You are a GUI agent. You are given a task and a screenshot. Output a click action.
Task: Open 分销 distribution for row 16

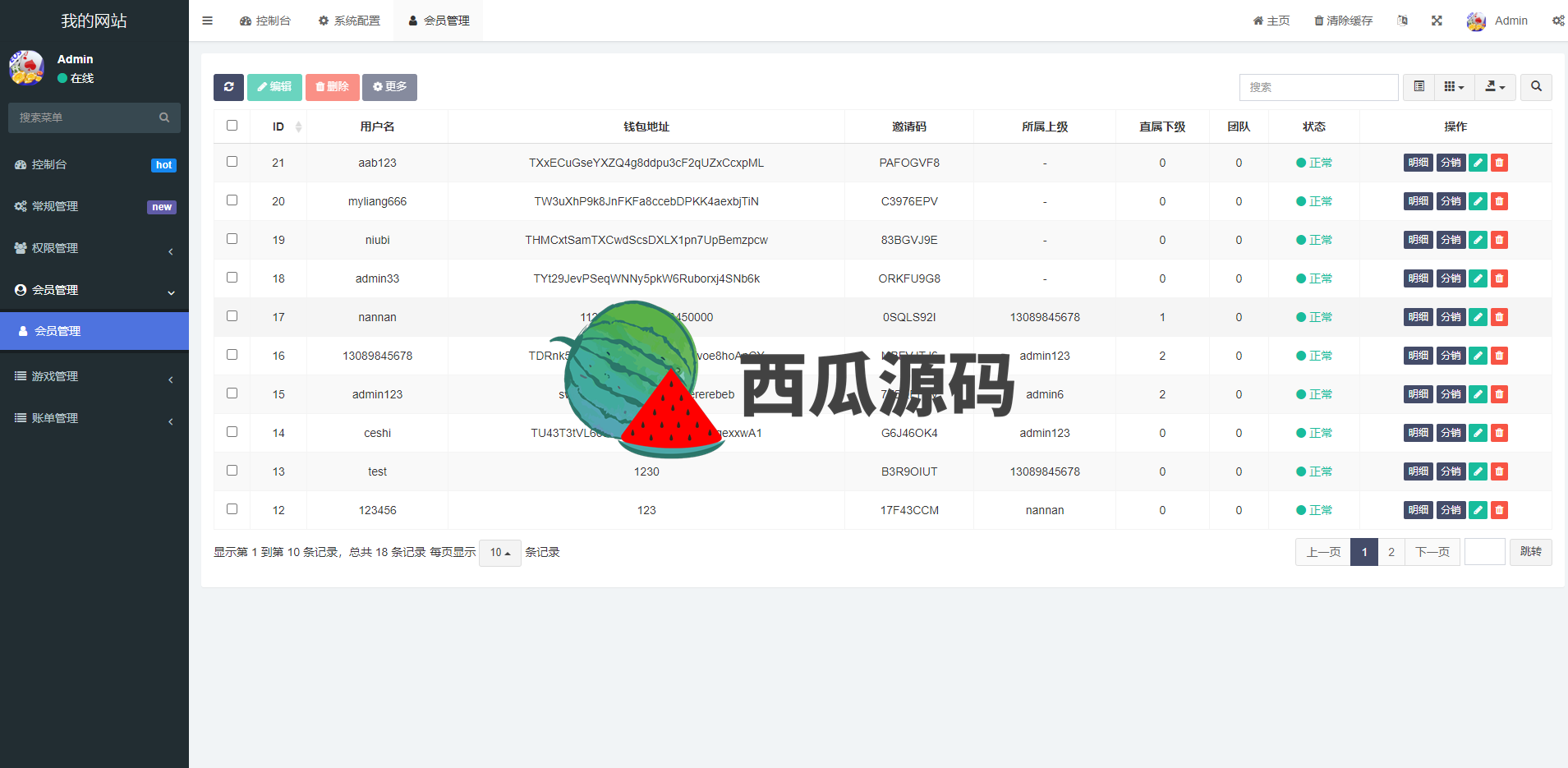tap(1451, 356)
